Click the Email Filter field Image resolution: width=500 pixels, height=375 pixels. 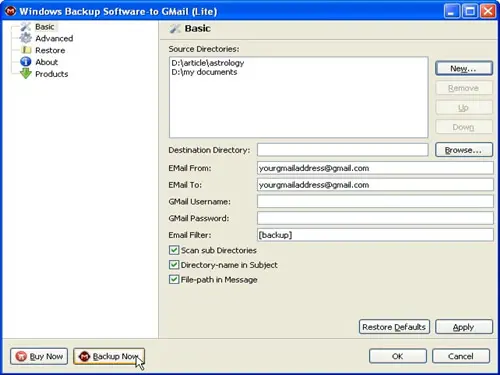pyautogui.click(x=375, y=235)
